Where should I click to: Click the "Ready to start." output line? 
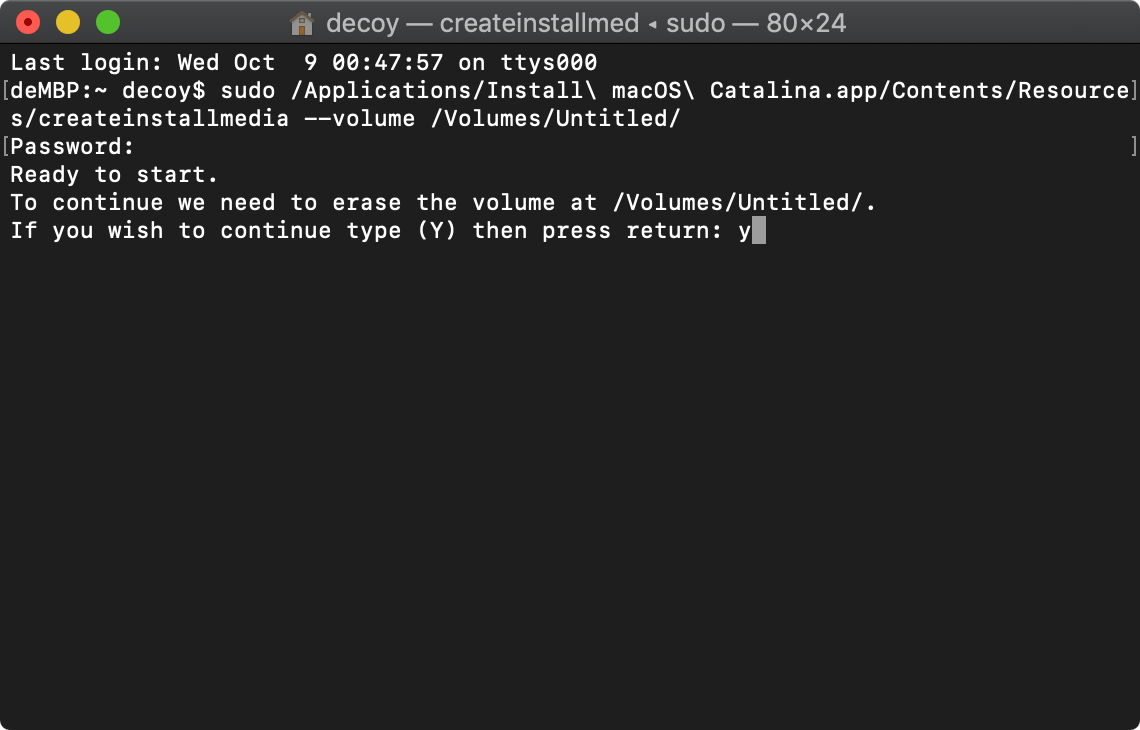click(114, 175)
